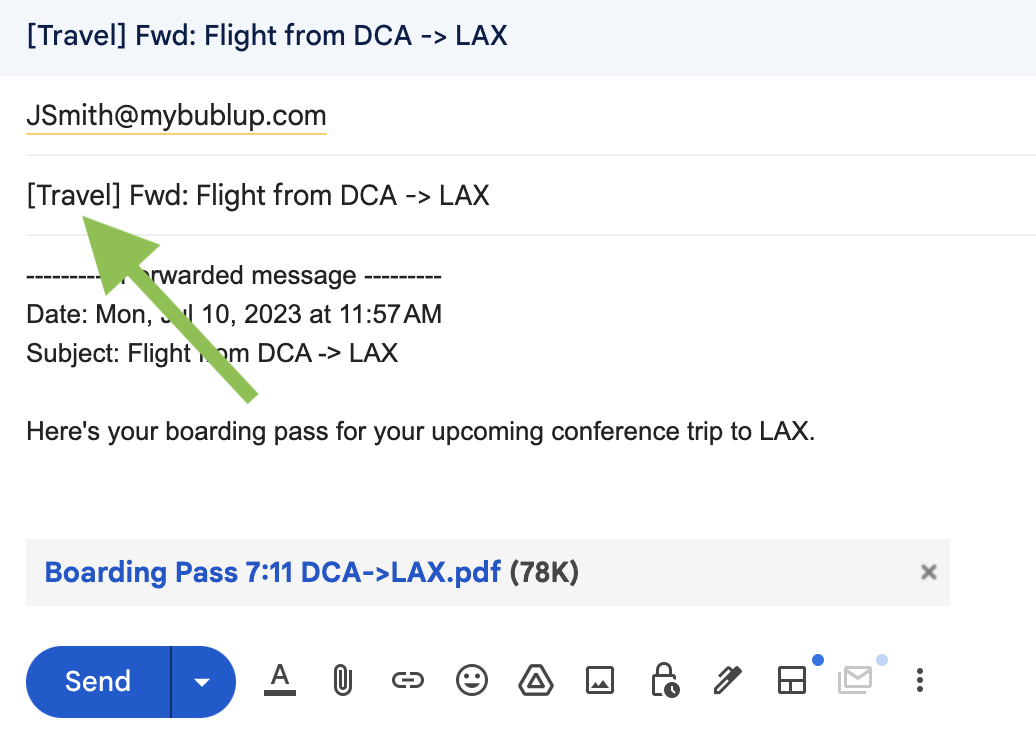Open Boarding Pass 7:11 DCA->LAX.pdf attachment

pos(272,572)
